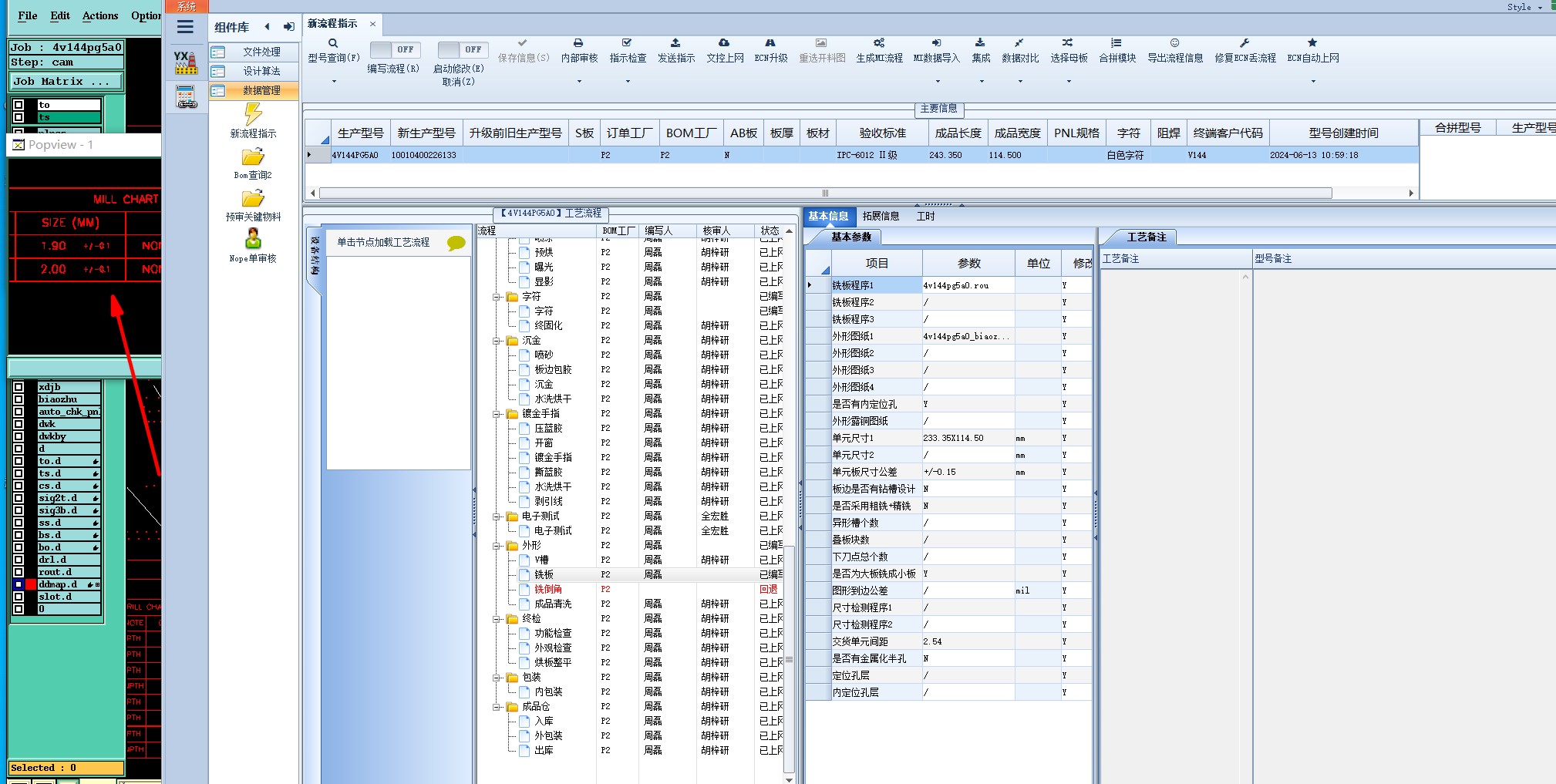Check the rout.d layer checkbox

coord(19,572)
